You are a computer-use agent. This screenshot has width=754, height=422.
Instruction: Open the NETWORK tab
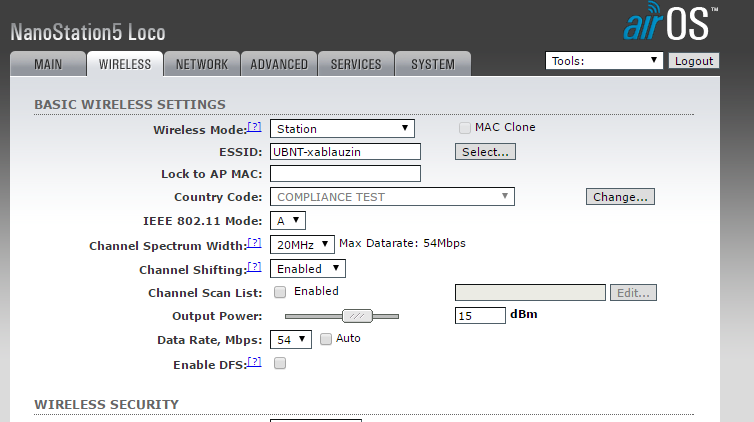202,64
